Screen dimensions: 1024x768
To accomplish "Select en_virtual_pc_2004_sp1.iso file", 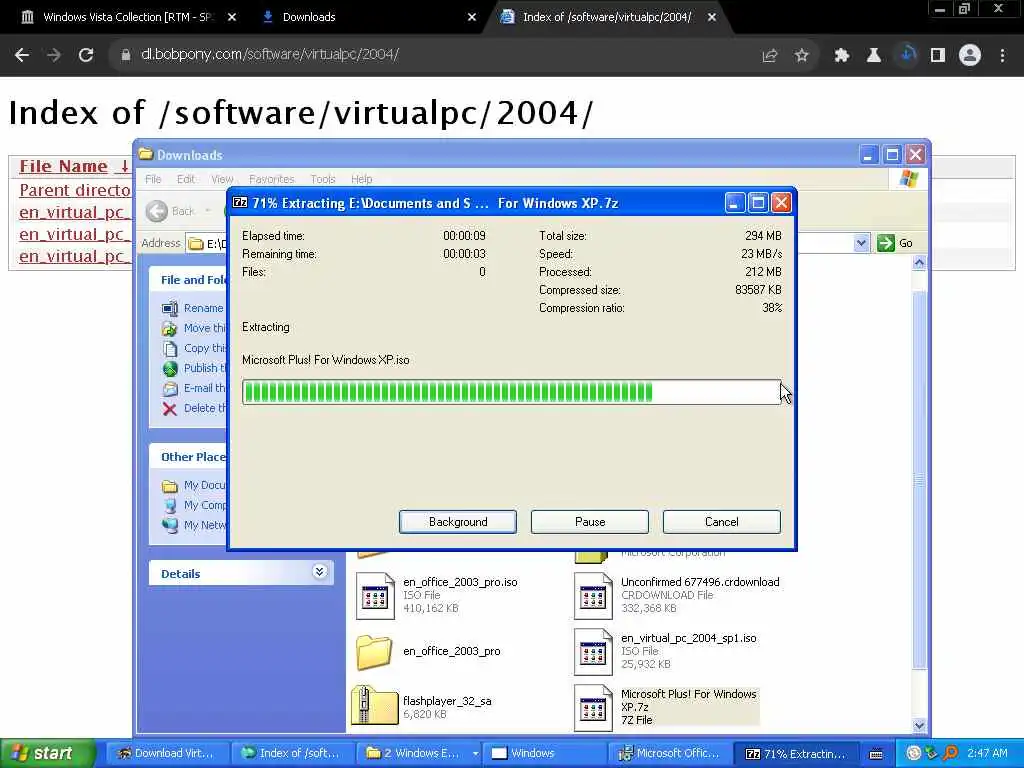I will (665, 651).
